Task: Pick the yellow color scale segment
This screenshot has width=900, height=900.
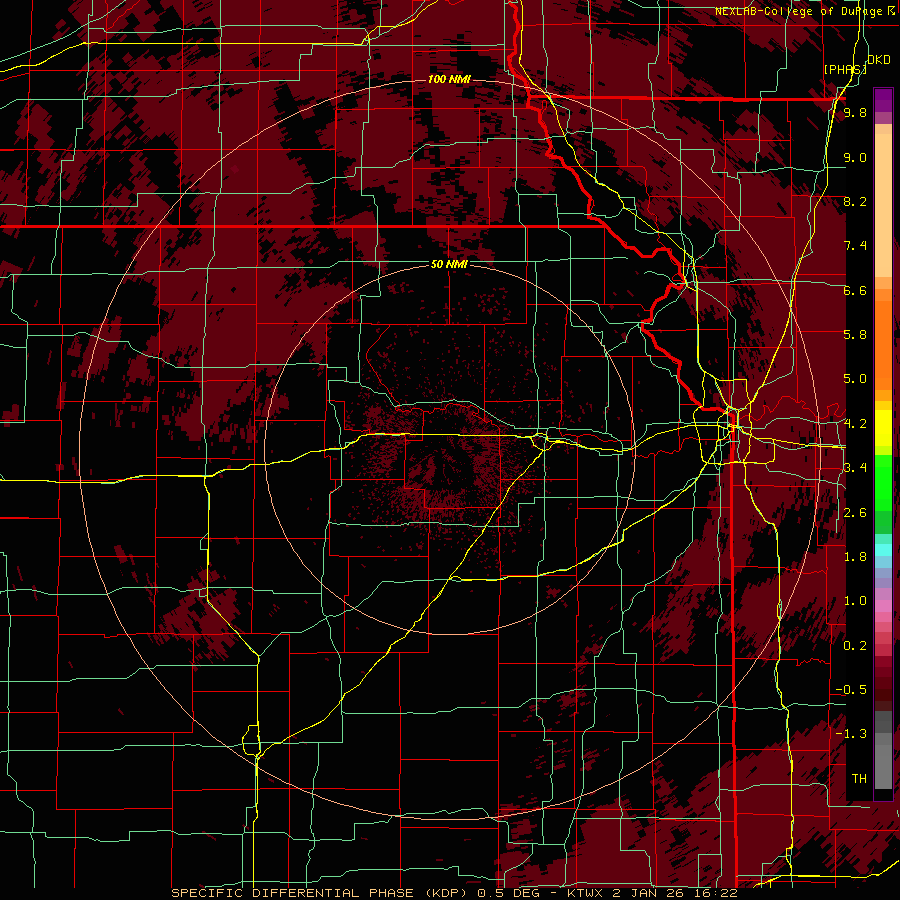Action: [883, 428]
